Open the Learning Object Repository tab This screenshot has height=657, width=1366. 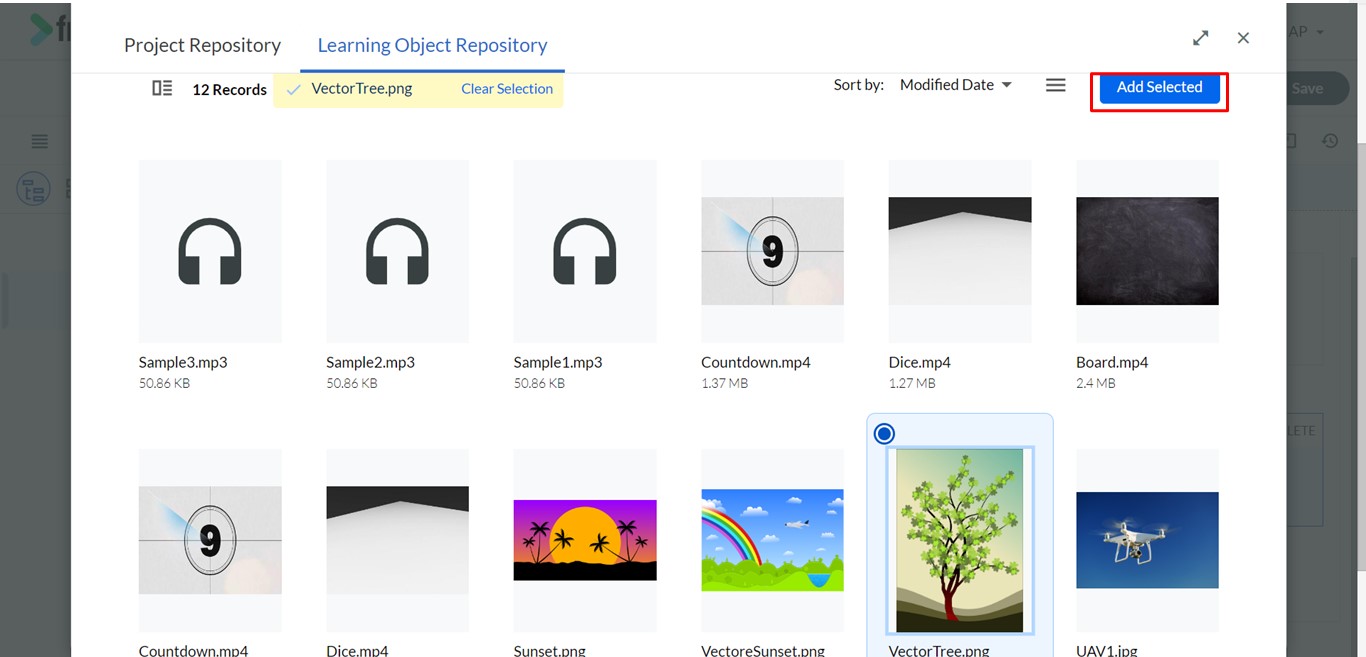[x=432, y=45]
